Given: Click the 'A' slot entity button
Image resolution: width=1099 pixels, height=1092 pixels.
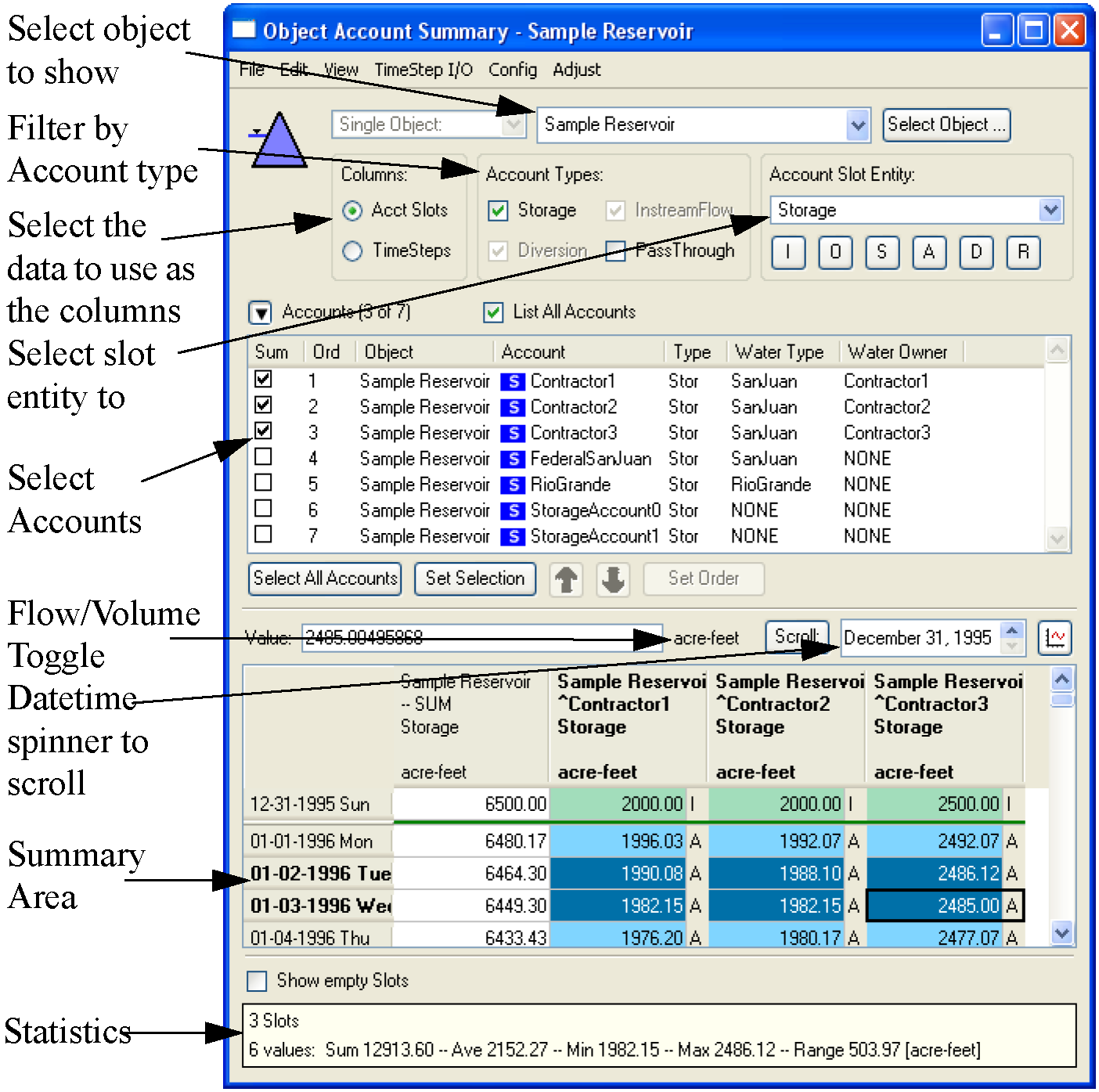Looking at the screenshot, I should pos(929,252).
